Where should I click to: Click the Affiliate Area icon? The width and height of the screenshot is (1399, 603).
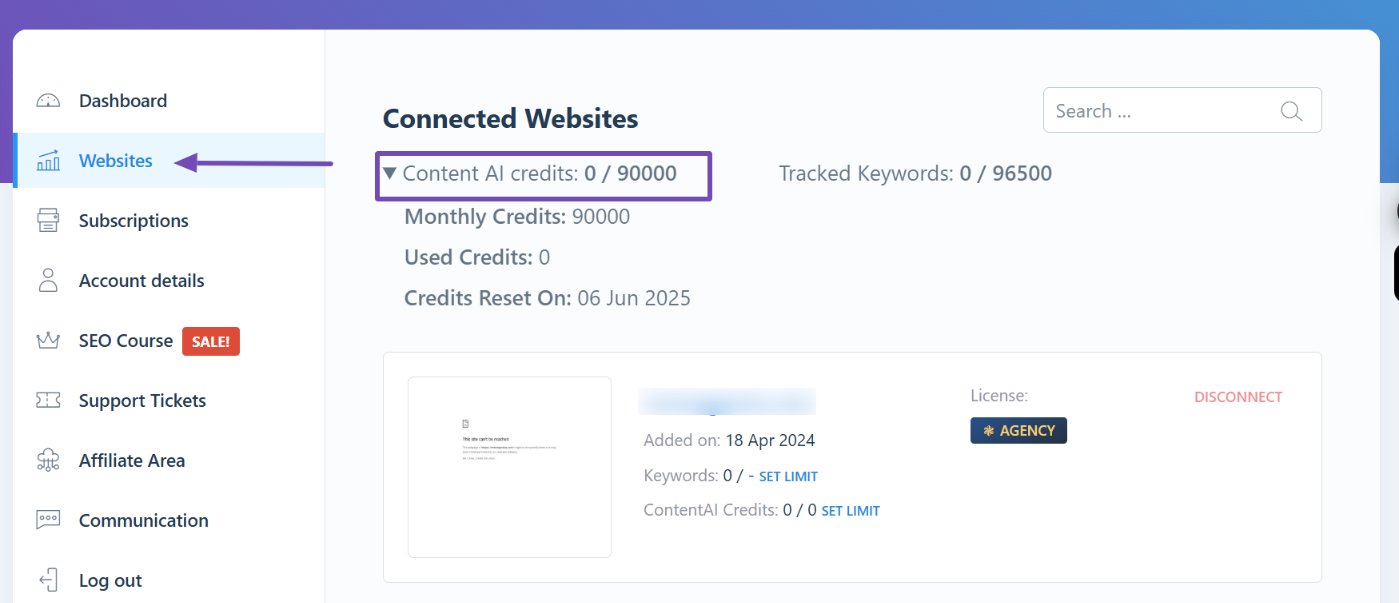click(x=48, y=461)
